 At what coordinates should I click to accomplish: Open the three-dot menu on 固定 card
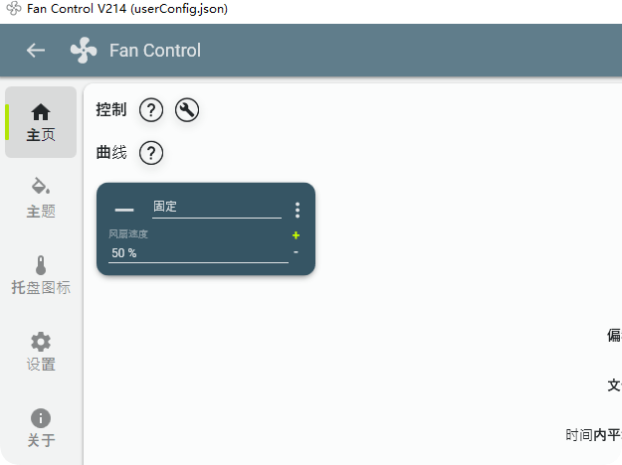click(x=298, y=210)
